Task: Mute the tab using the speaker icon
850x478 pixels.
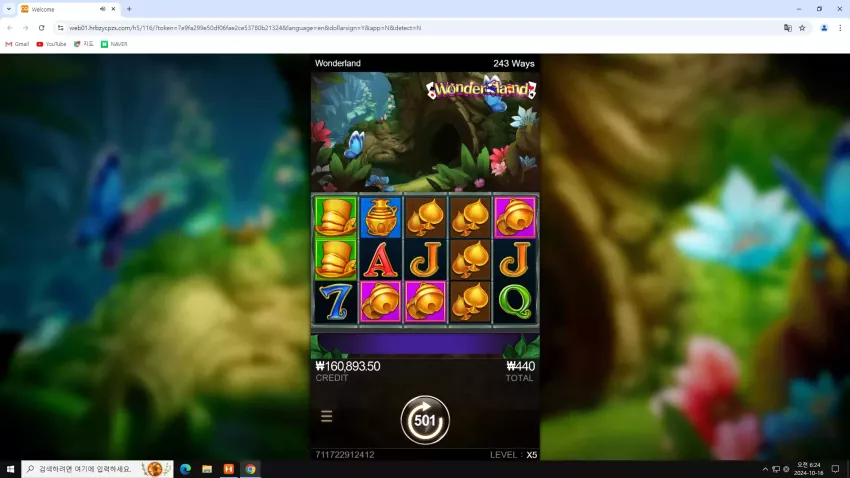Action: [102, 9]
